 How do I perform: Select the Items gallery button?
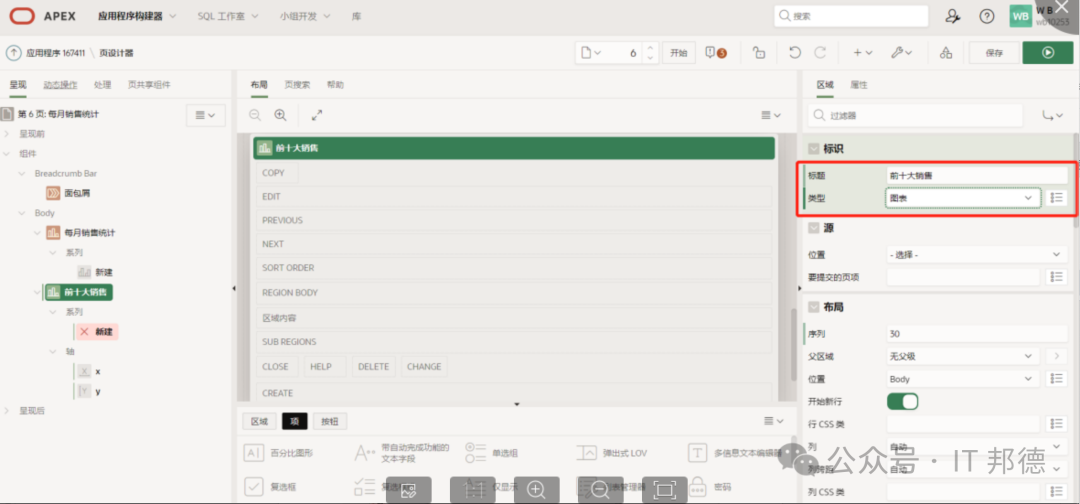tap(295, 421)
